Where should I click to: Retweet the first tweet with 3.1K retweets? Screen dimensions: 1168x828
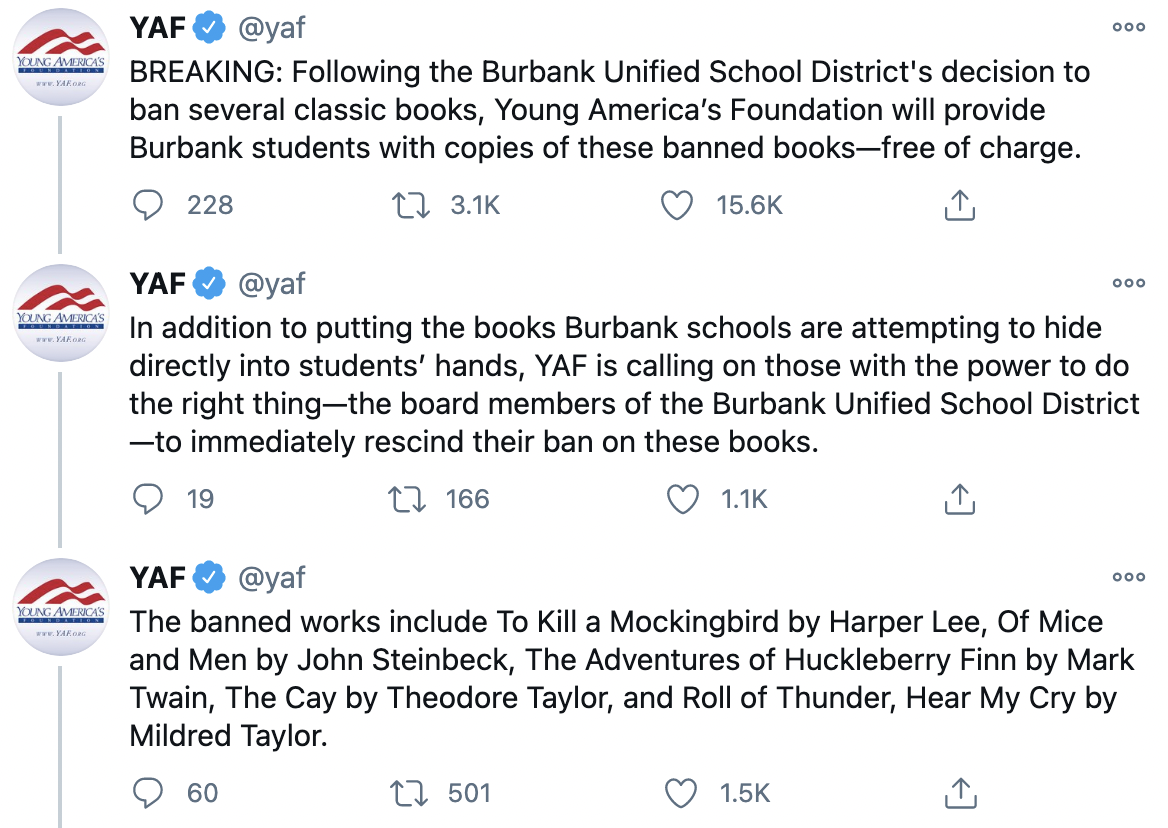coord(410,205)
